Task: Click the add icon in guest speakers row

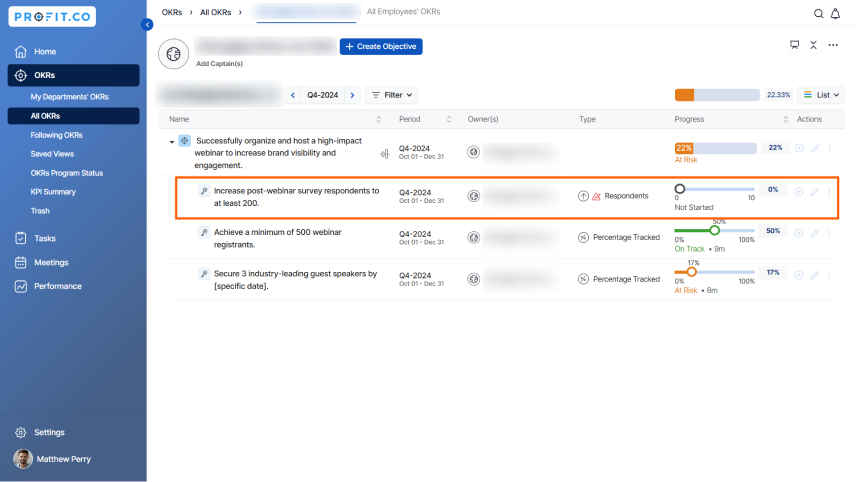Action: click(799, 275)
